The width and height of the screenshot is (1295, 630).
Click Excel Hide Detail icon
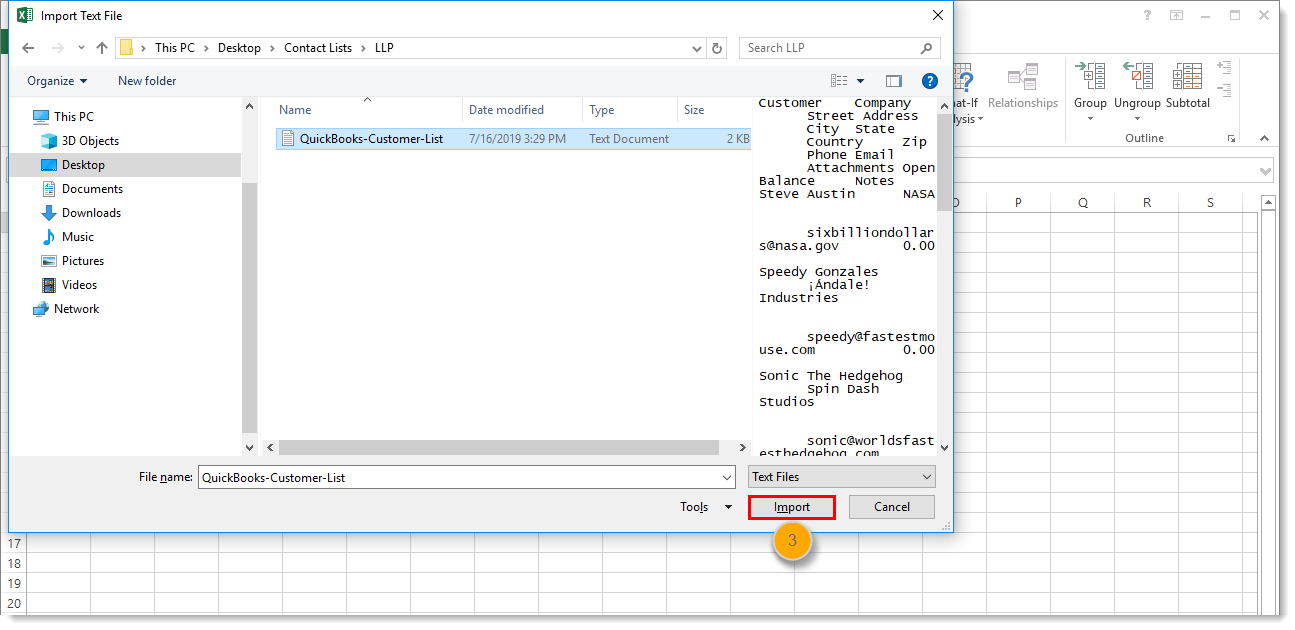tap(1224, 89)
